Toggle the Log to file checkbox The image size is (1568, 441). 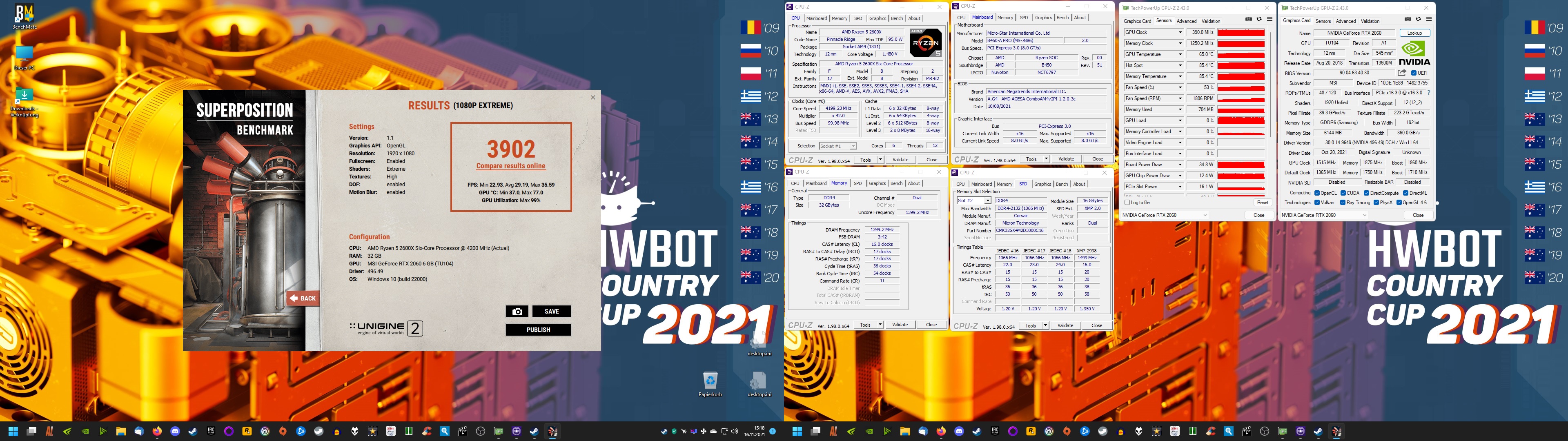click(1128, 202)
